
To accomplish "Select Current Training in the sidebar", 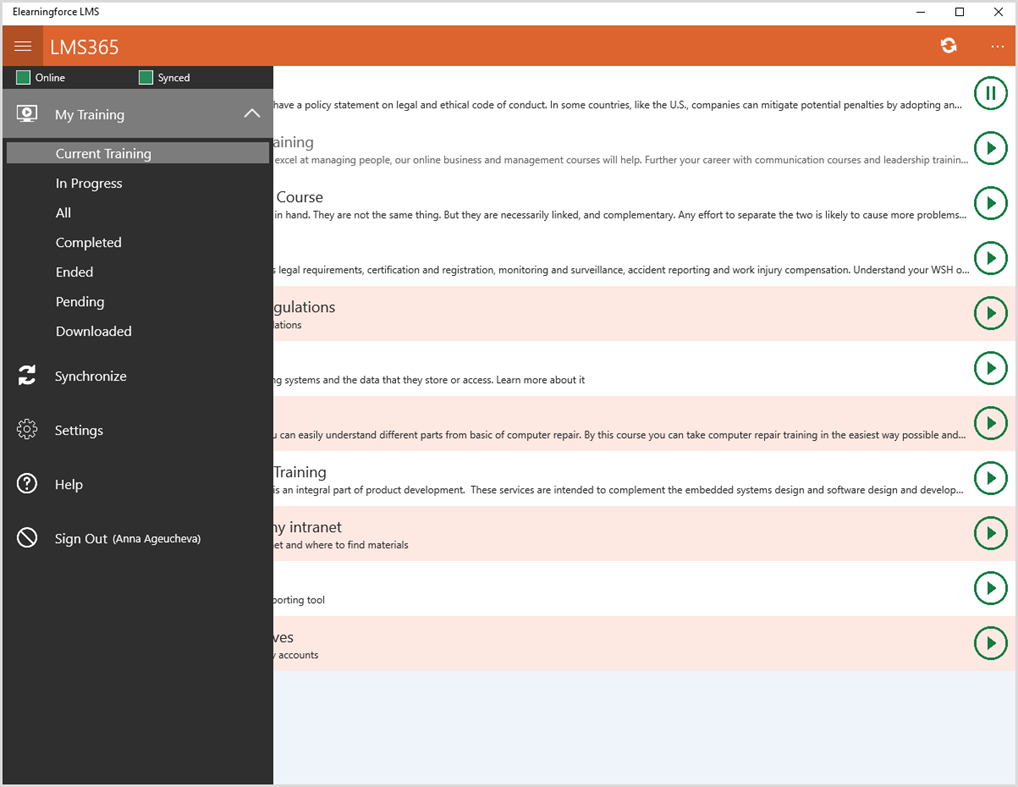I will tap(103, 153).
